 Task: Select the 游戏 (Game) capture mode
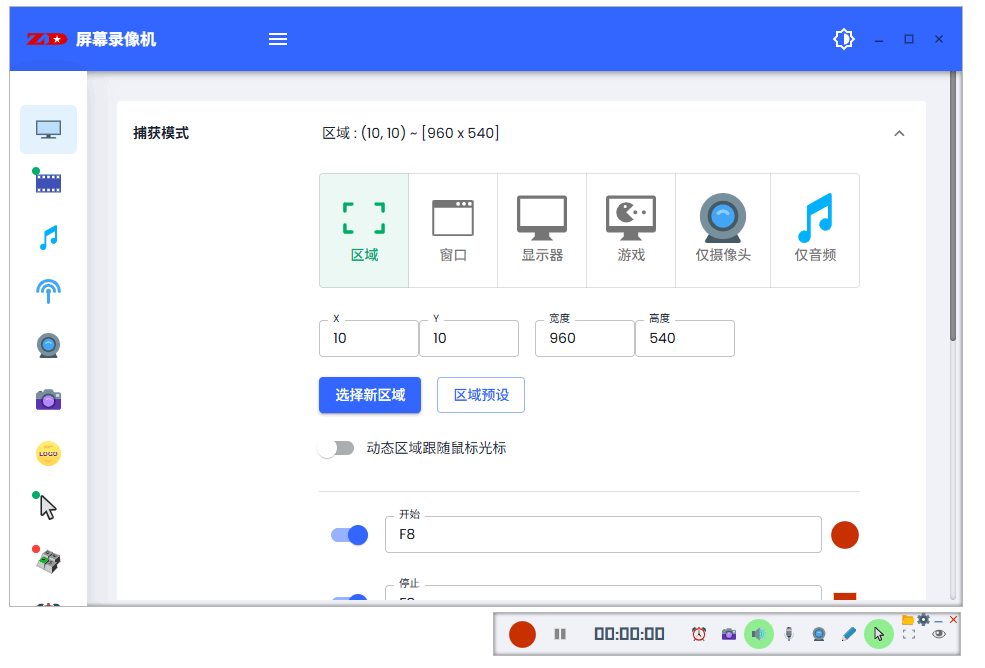coord(630,229)
